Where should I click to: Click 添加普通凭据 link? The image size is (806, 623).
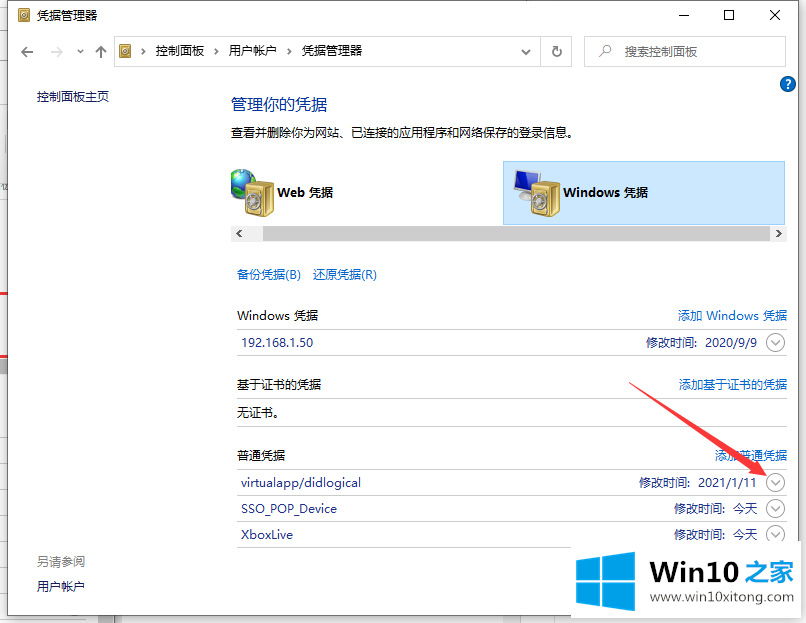750,455
